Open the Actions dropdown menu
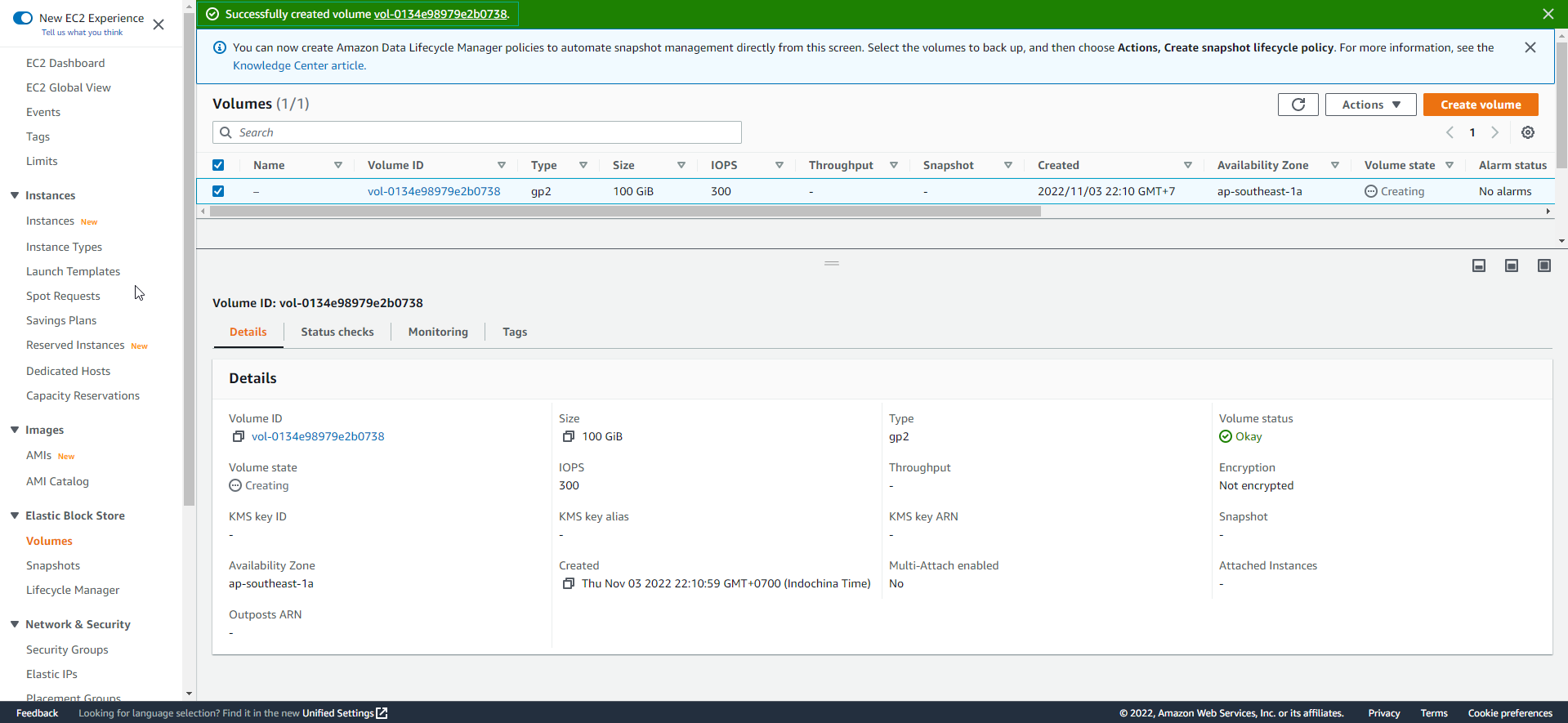Screen dimensions: 1568x723 click(1370, 105)
